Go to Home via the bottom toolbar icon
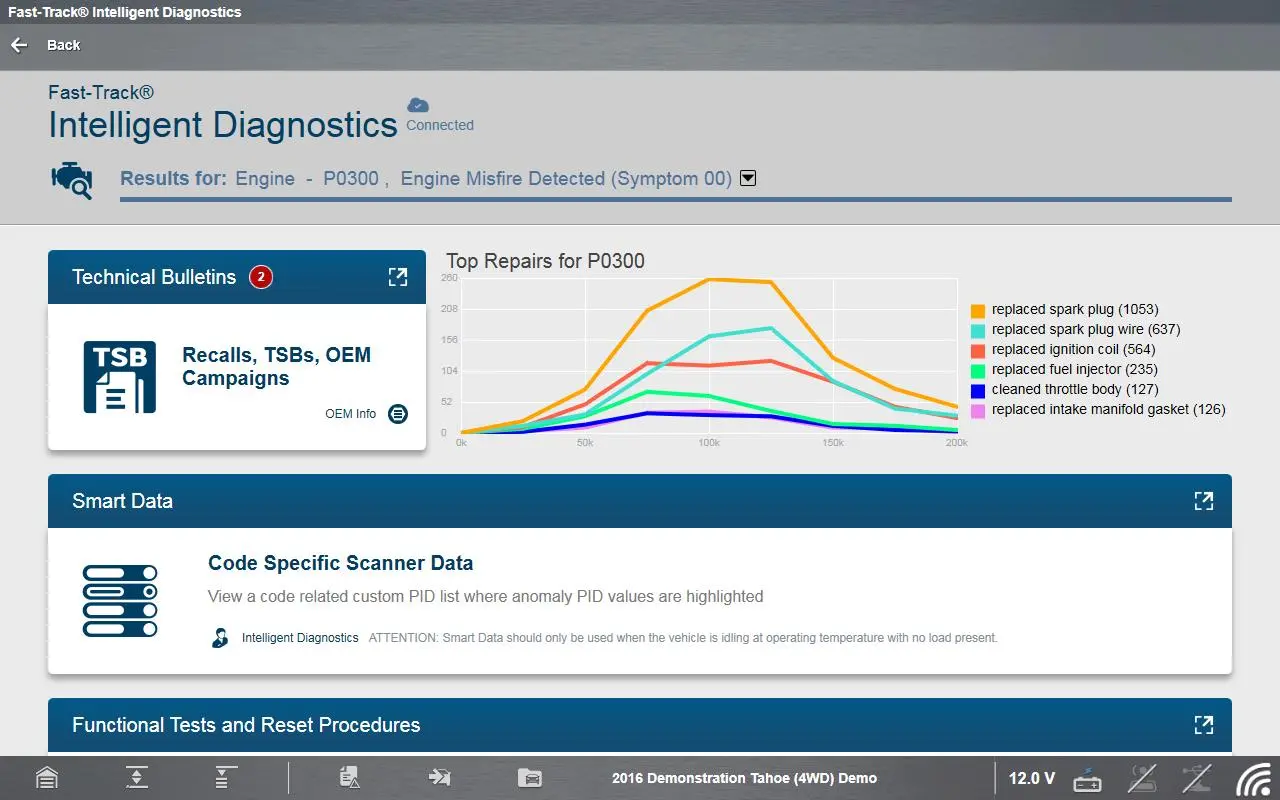 pyautogui.click(x=46, y=778)
